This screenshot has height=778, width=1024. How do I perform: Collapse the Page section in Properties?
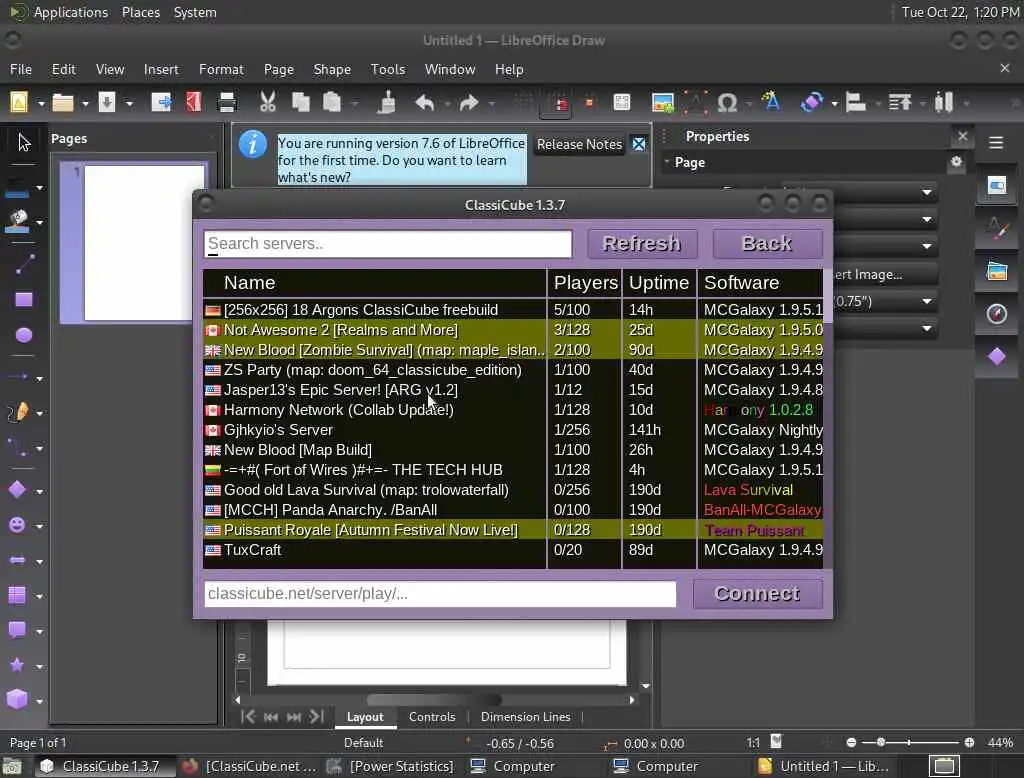667,161
